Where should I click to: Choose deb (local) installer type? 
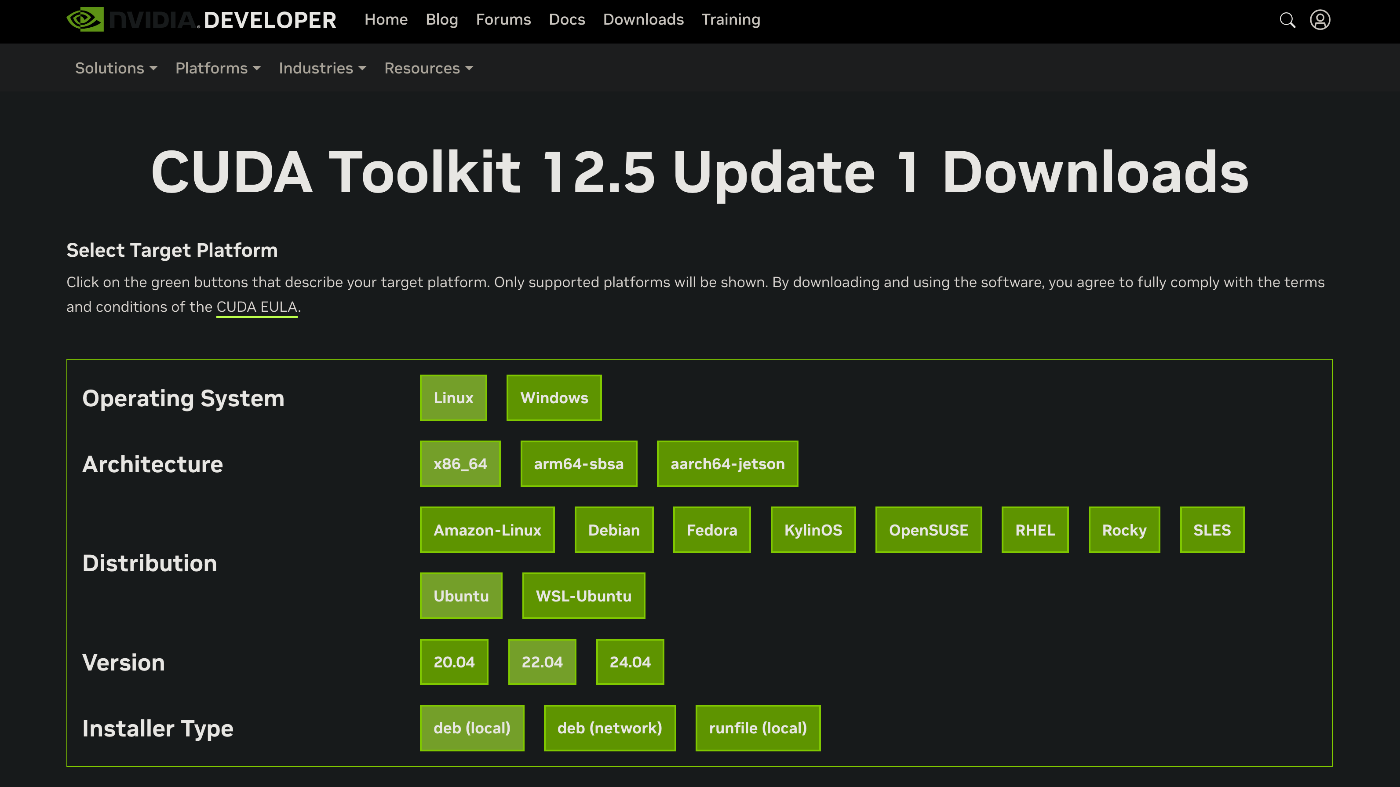[472, 728]
